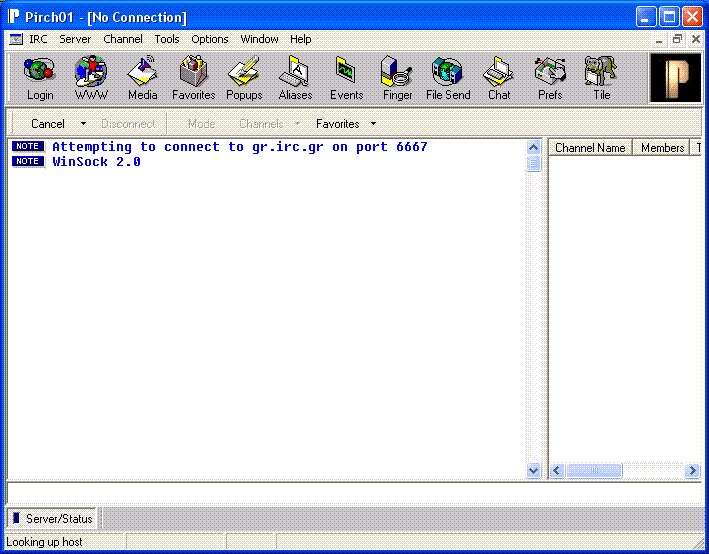Image resolution: width=709 pixels, height=554 pixels.
Task: Open the Media player icon
Action: 142,78
